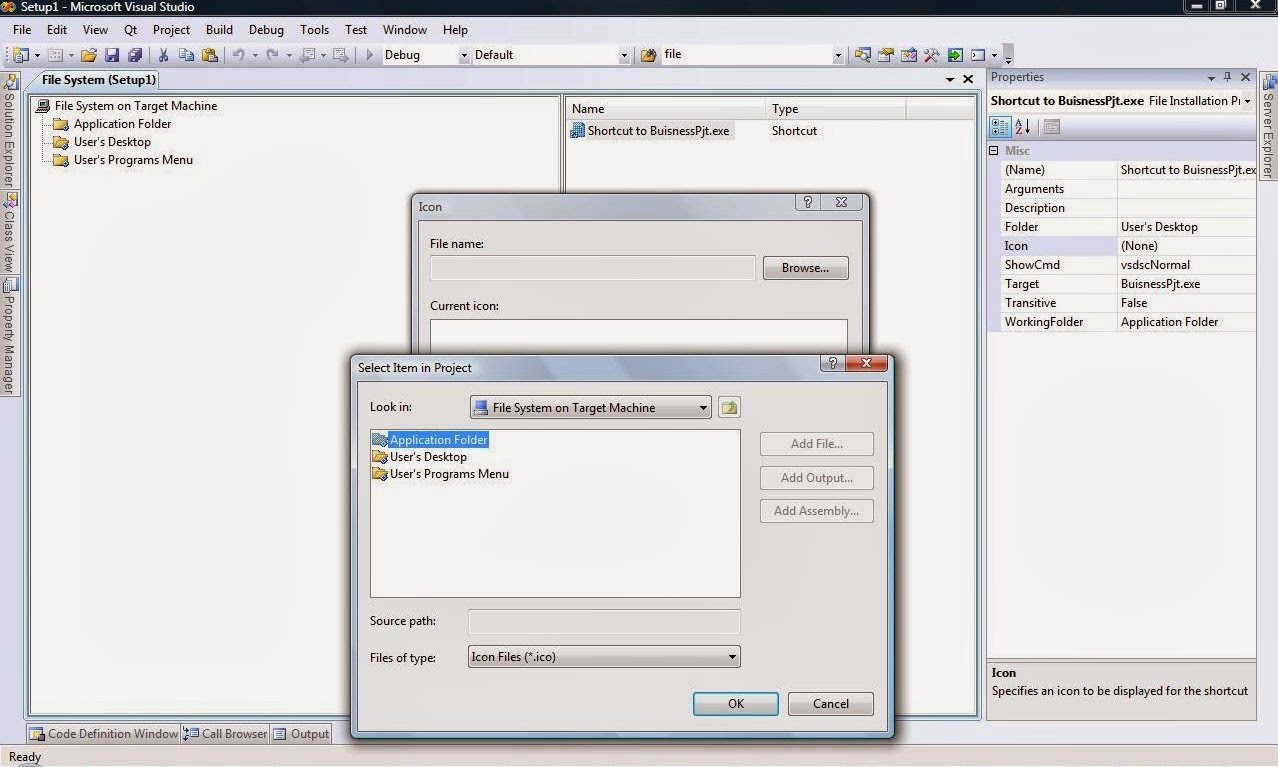Click the green arrow Start Page icon

(955, 55)
